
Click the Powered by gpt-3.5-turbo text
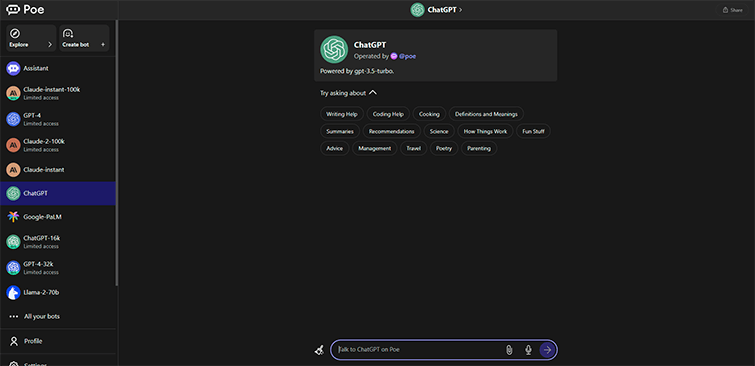click(357, 71)
